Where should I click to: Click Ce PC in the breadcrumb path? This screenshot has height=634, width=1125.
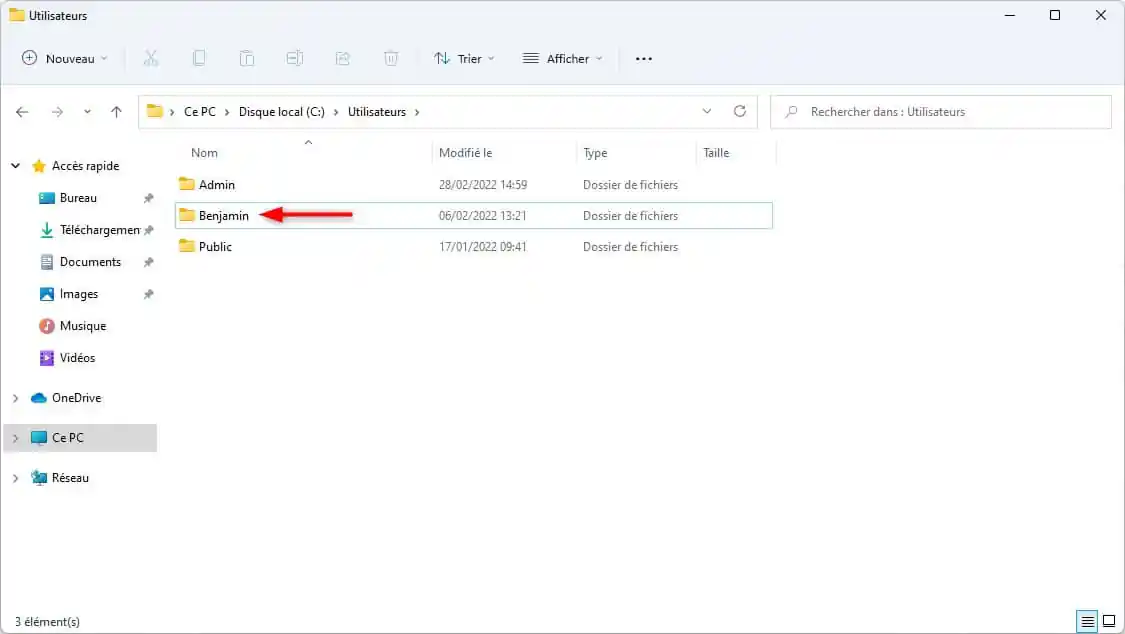pos(199,112)
